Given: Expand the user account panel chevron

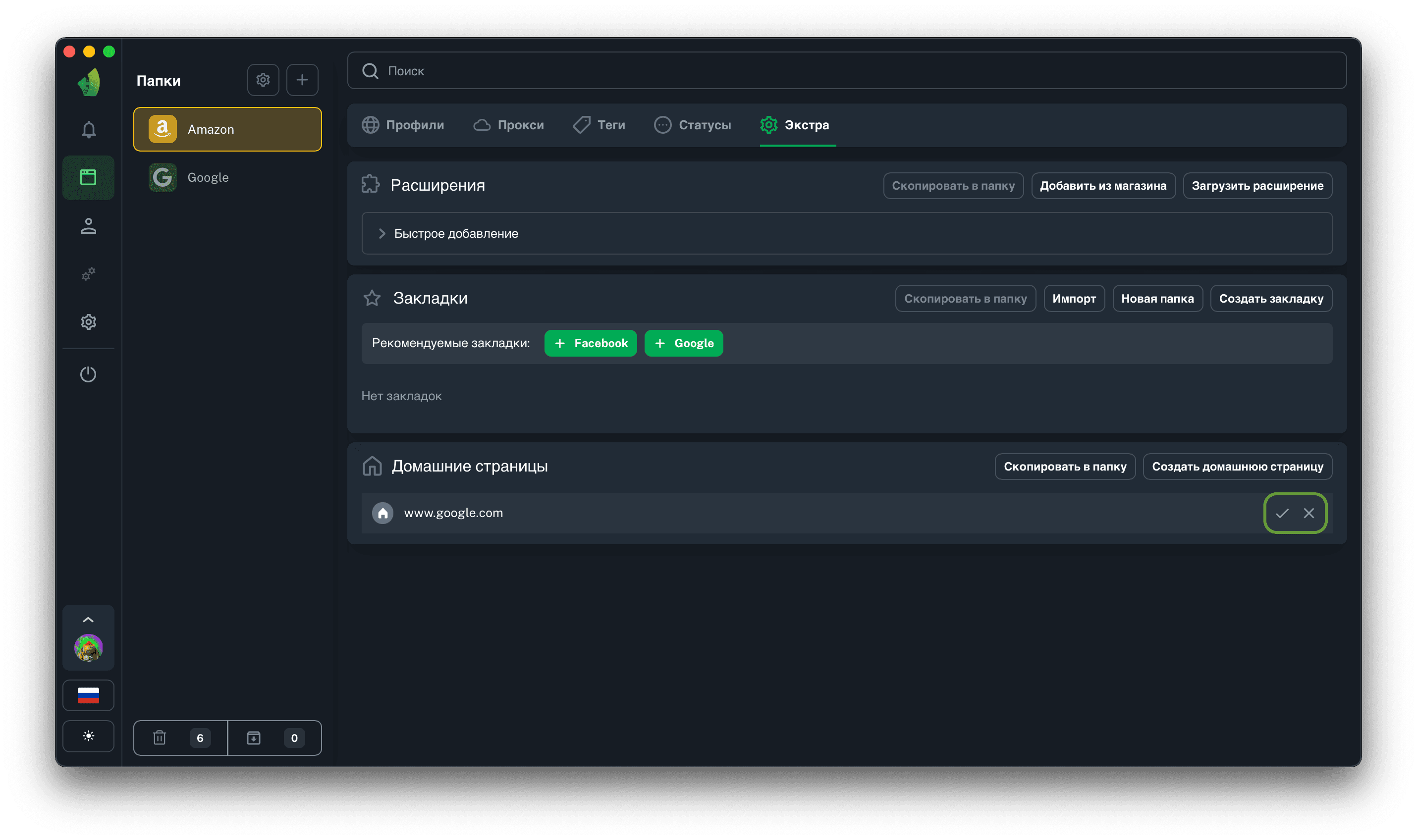Looking at the screenshot, I should [x=88, y=619].
